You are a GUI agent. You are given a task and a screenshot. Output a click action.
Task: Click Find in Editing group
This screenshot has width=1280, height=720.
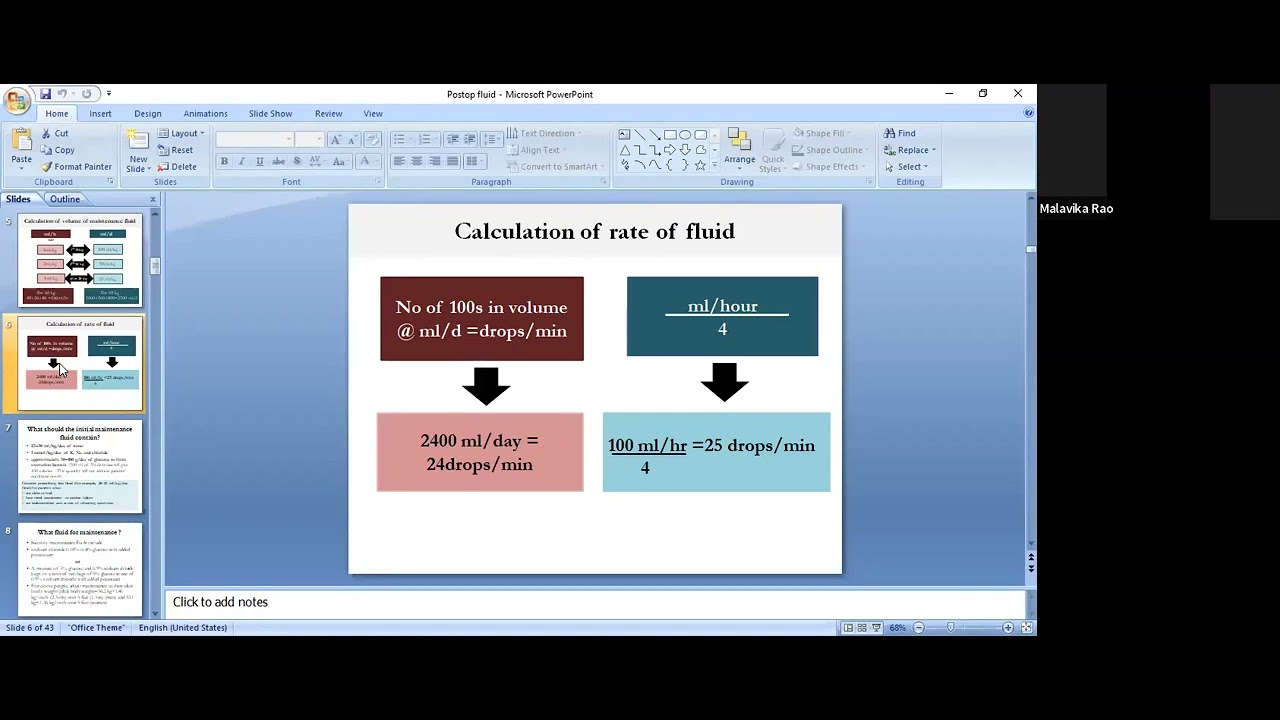pos(899,133)
